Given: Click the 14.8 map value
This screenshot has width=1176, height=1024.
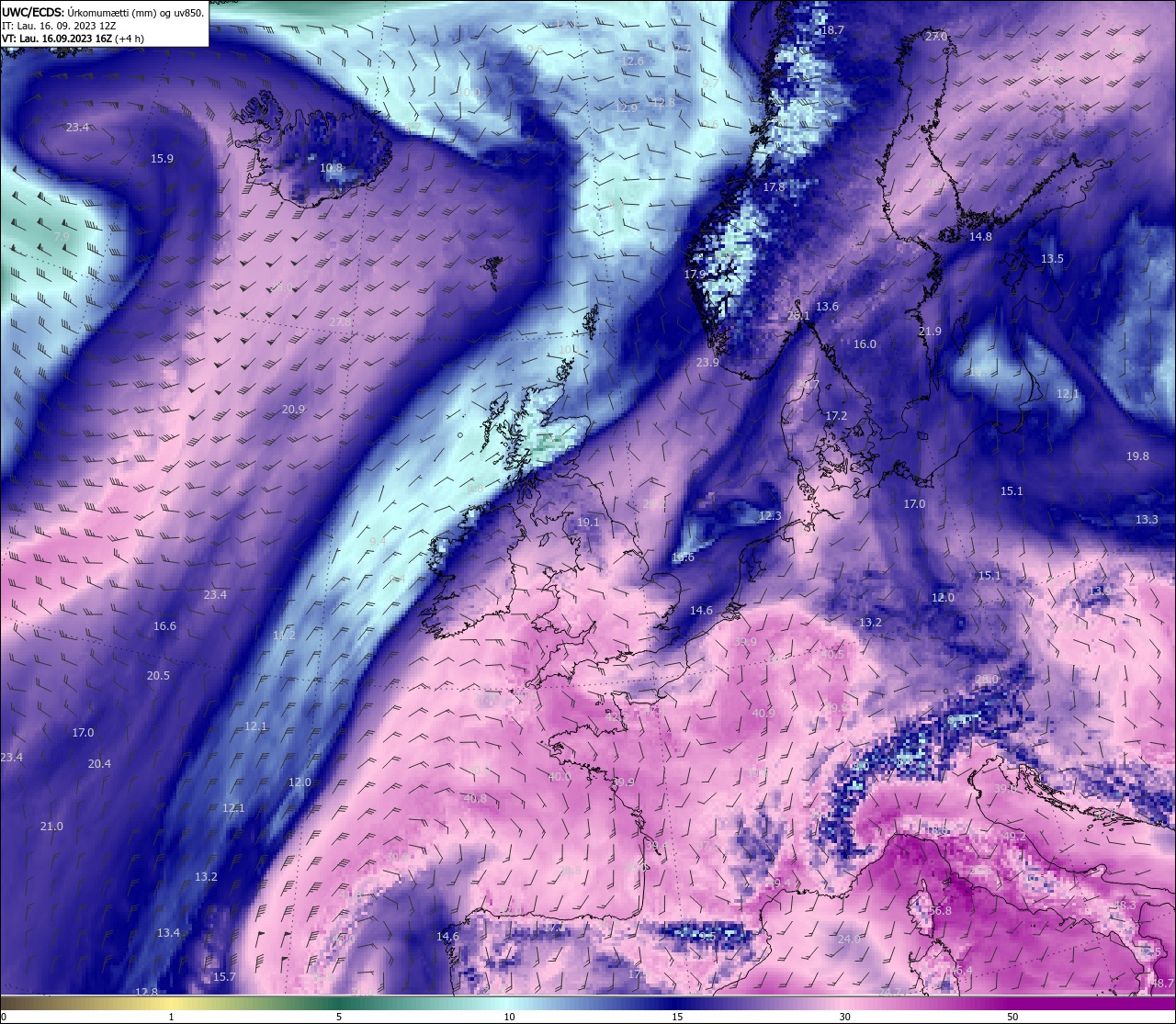Looking at the screenshot, I should [980, 236].
